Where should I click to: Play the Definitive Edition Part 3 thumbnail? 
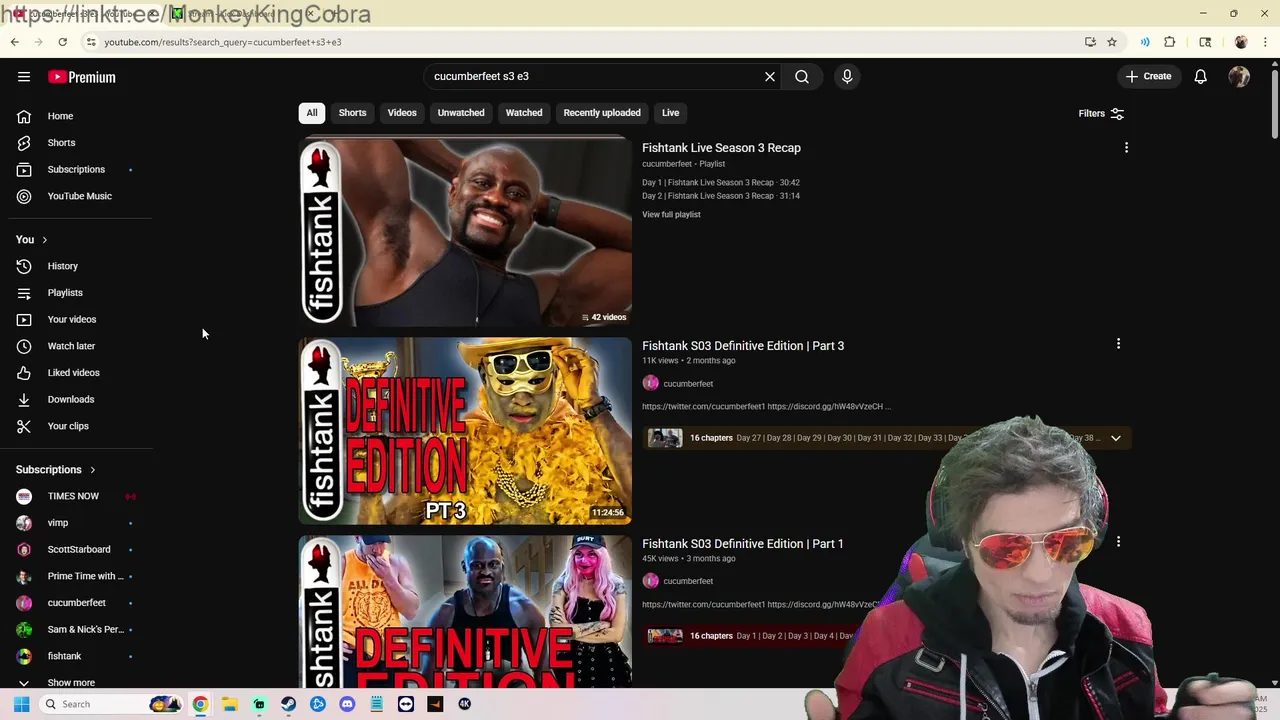(x=465, y=431)
